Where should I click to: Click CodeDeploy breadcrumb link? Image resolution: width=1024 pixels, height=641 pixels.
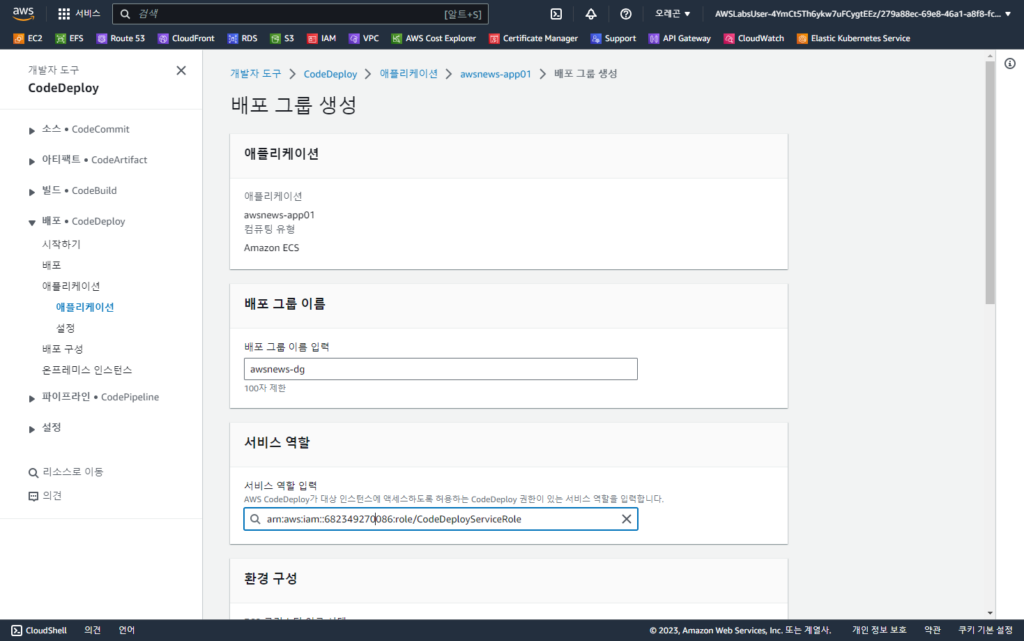(330, 74)
